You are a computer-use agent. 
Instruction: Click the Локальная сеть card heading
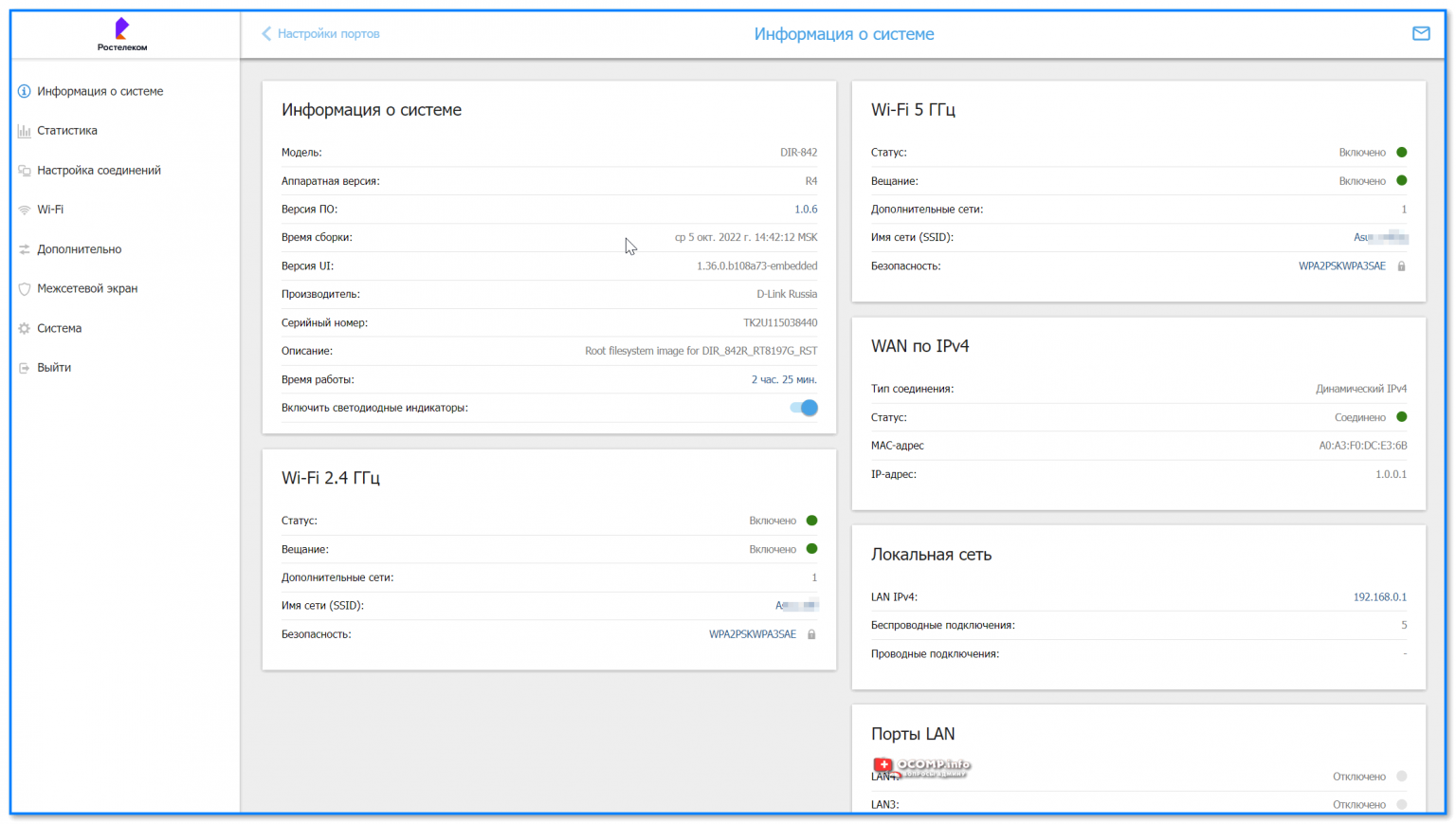[931, 555]
